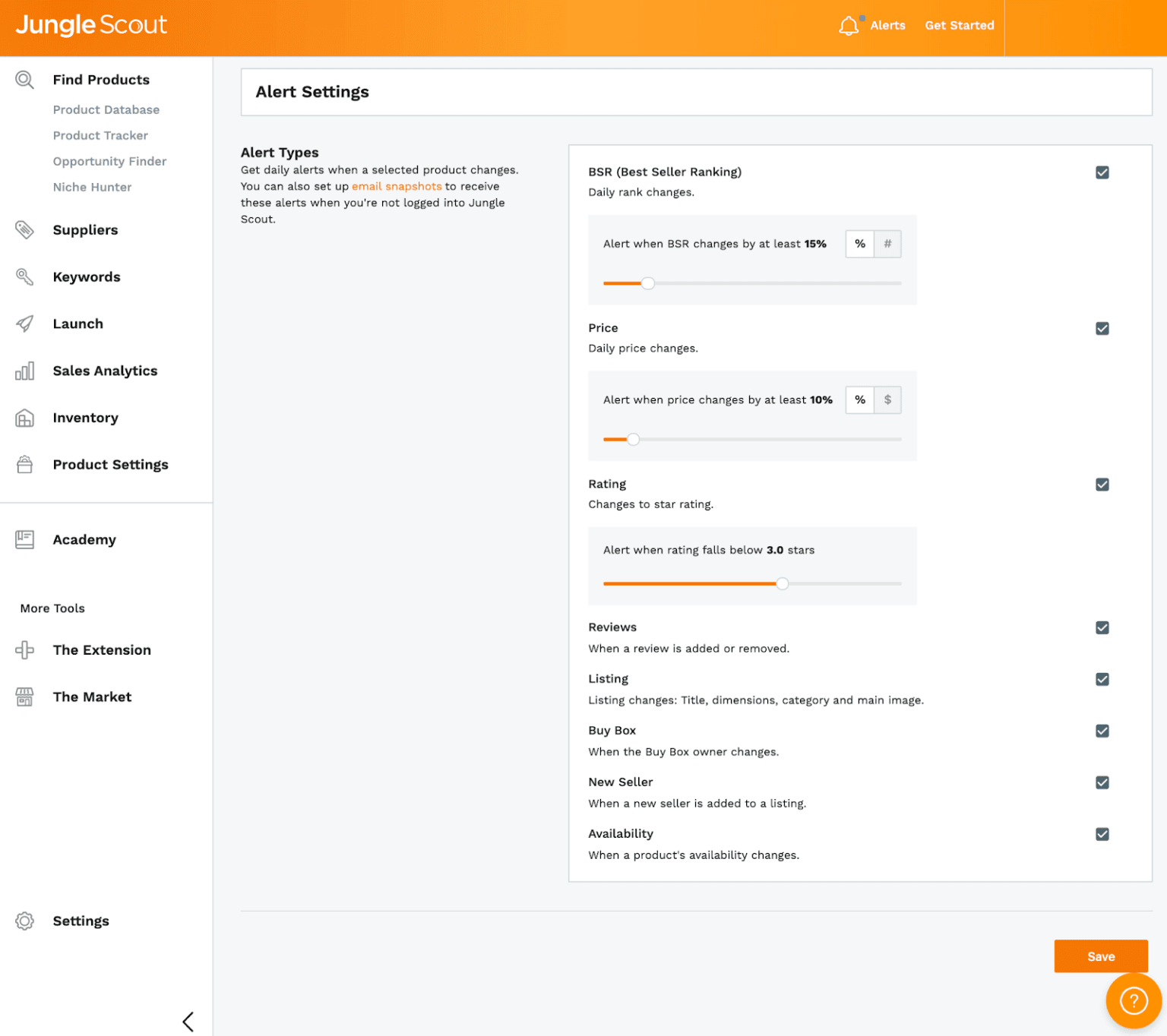
Task: Go to Opportunity Finder menu item
Action: pos(109,161)
